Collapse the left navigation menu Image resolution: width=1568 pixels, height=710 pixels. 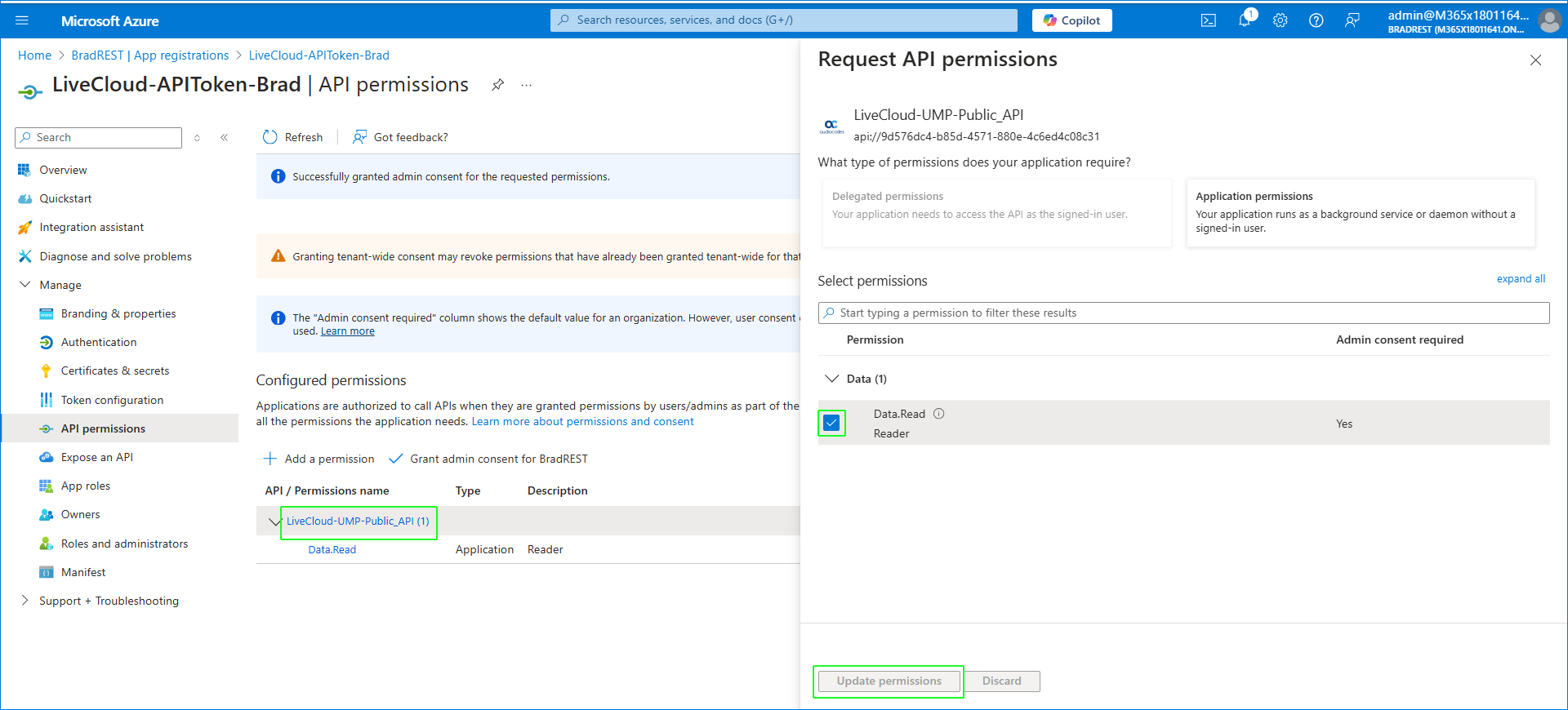tap(224, 137)
